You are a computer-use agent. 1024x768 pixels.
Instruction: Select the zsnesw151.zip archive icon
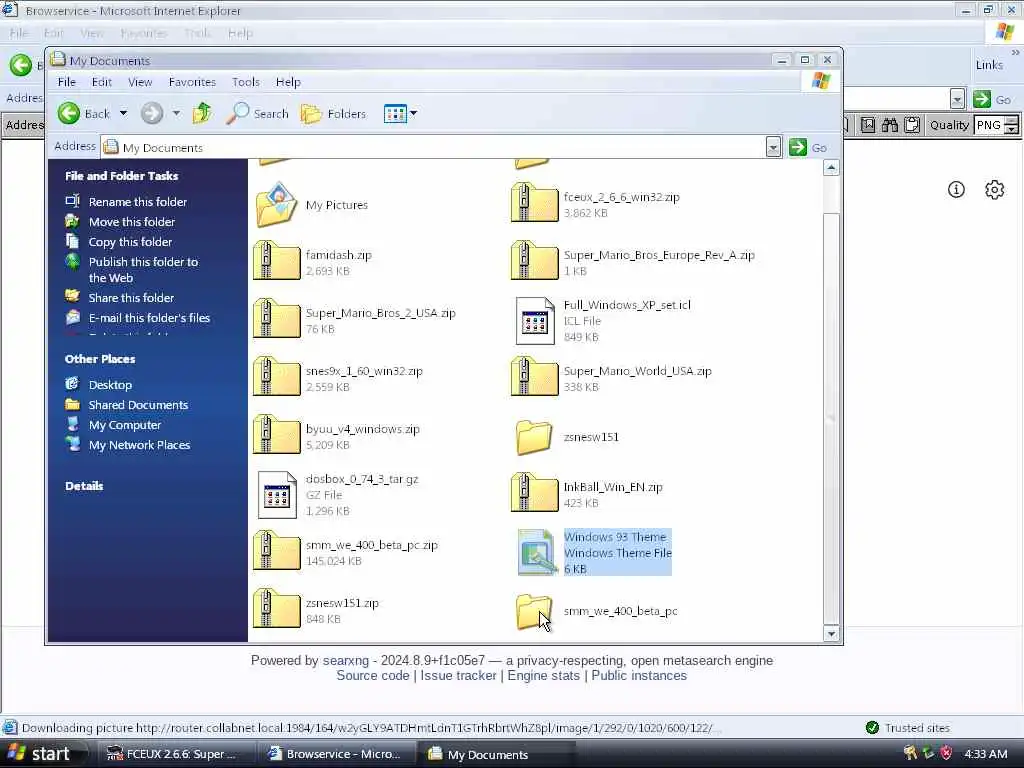coord(277,608)
